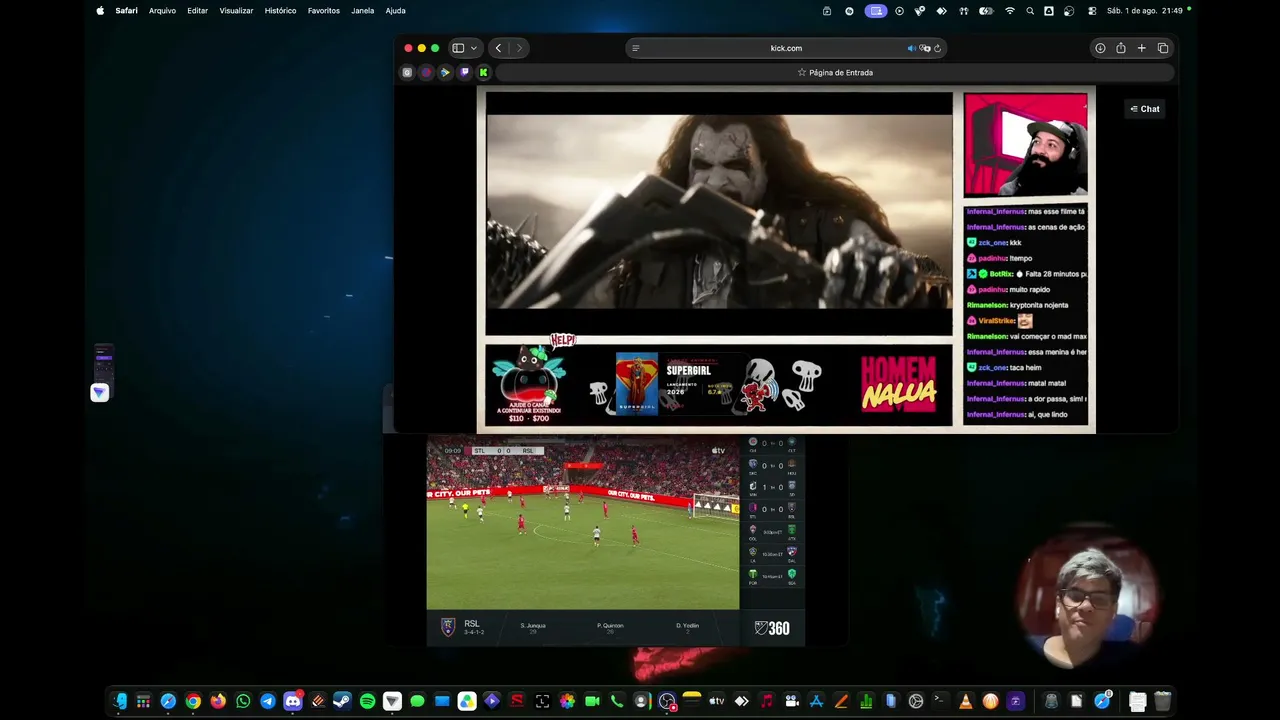The height and width of the screenshot is (720, 1280).
Task: Toggle the Kick Chat panel
Action: [x=1145, y=109]
